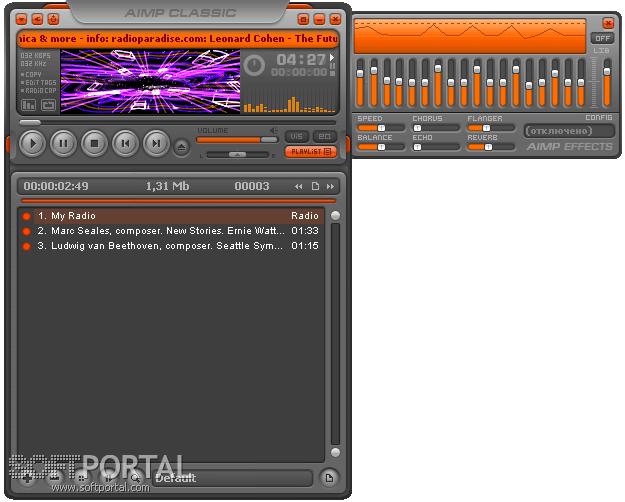The height and width of the screenshot is (502, 625).
Task: Click the eject/open file button
Action: [x=181, y=148]
